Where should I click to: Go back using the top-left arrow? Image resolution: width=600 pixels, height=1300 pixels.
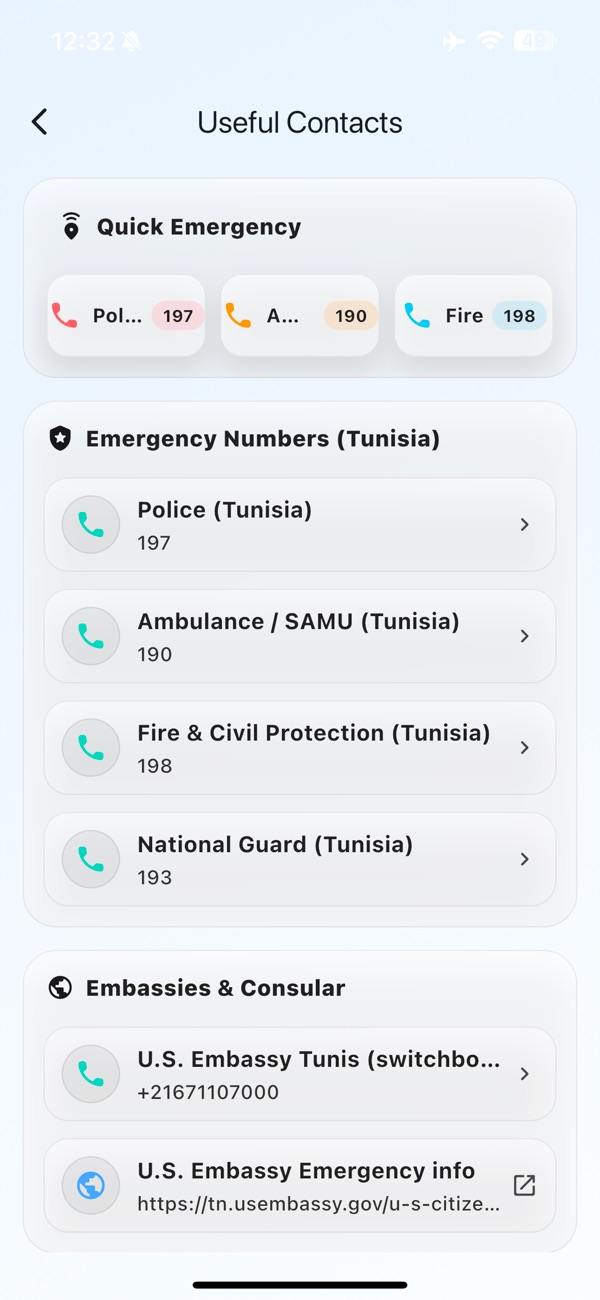tap(39, 122)
